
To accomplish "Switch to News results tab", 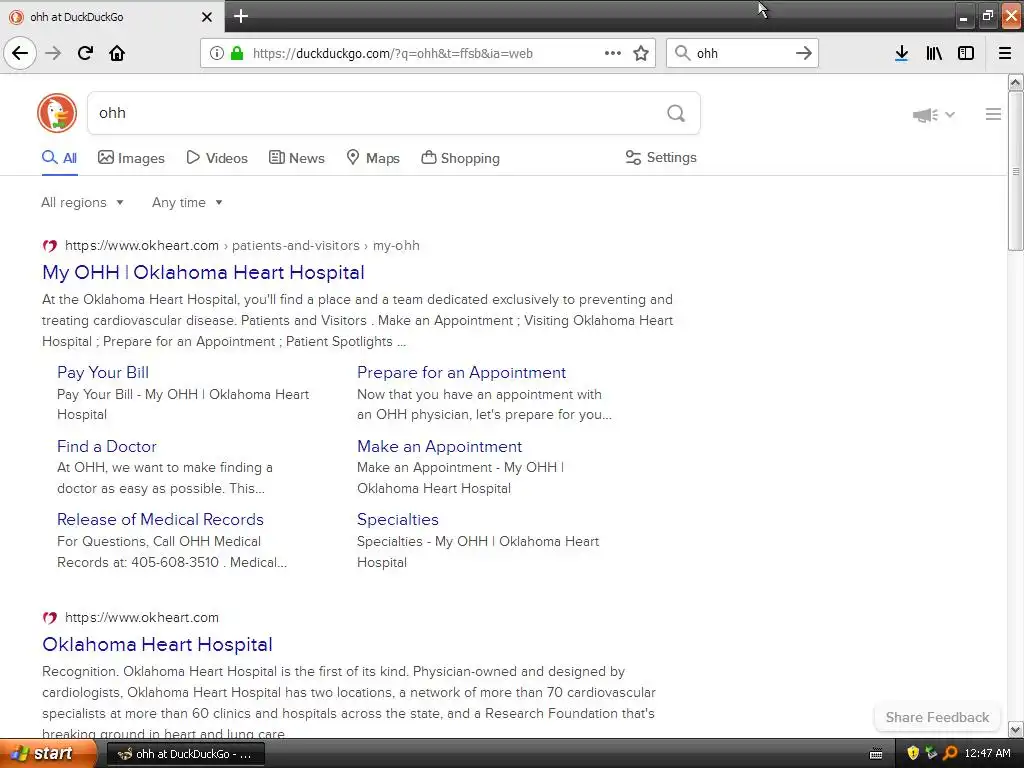I will point(296,158).
